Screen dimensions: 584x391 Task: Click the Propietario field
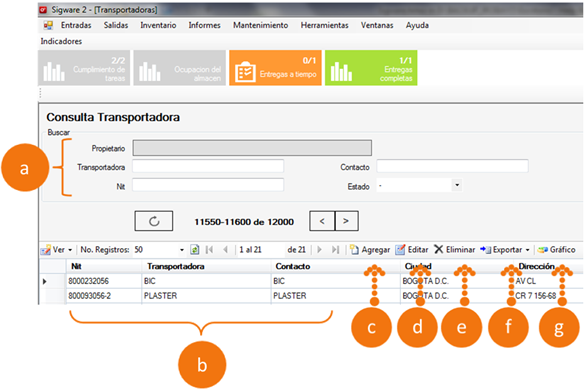[x=252, y=148]
